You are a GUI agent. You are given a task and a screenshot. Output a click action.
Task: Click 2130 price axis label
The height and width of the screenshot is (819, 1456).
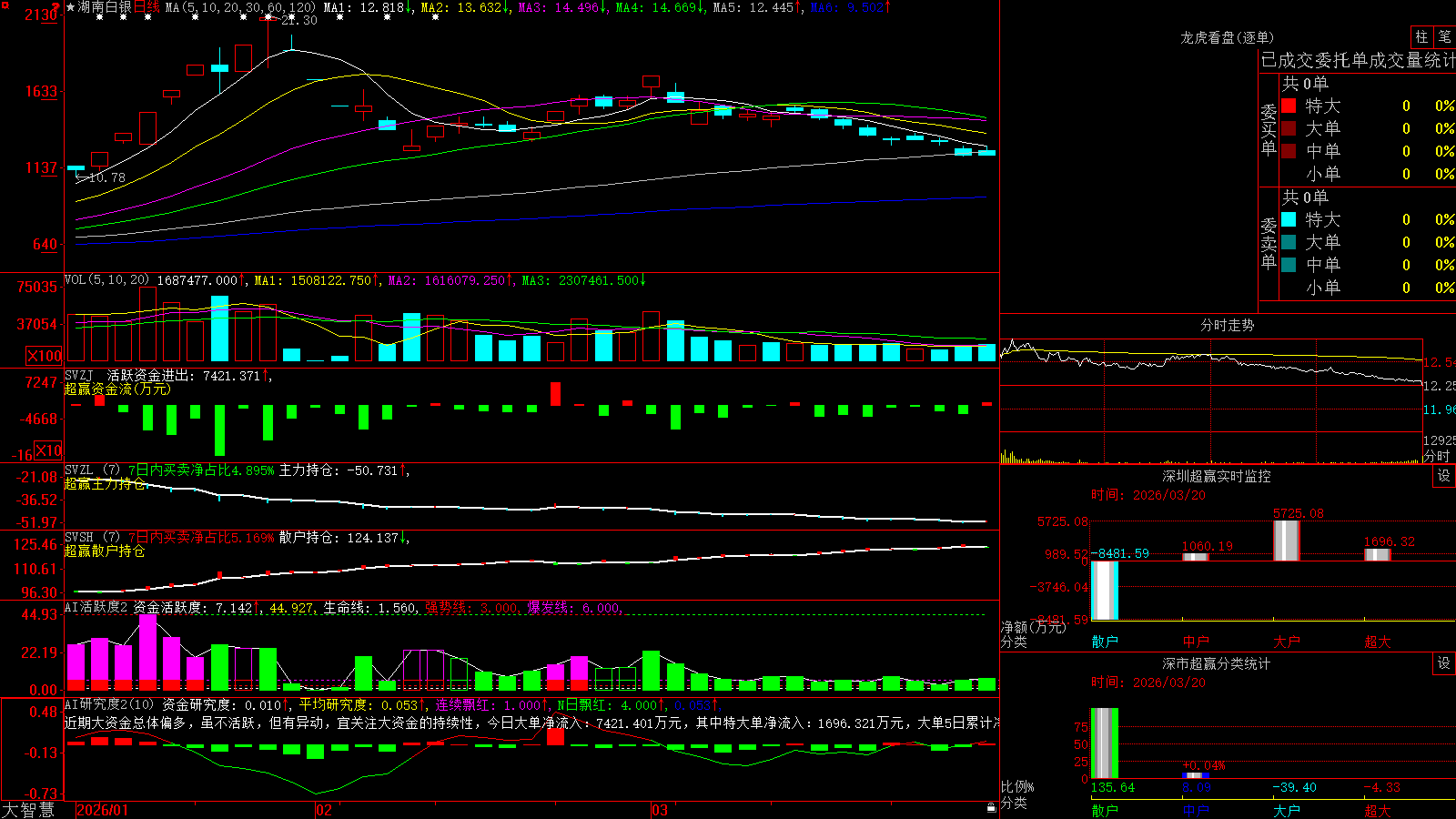(x=41, y=15)
